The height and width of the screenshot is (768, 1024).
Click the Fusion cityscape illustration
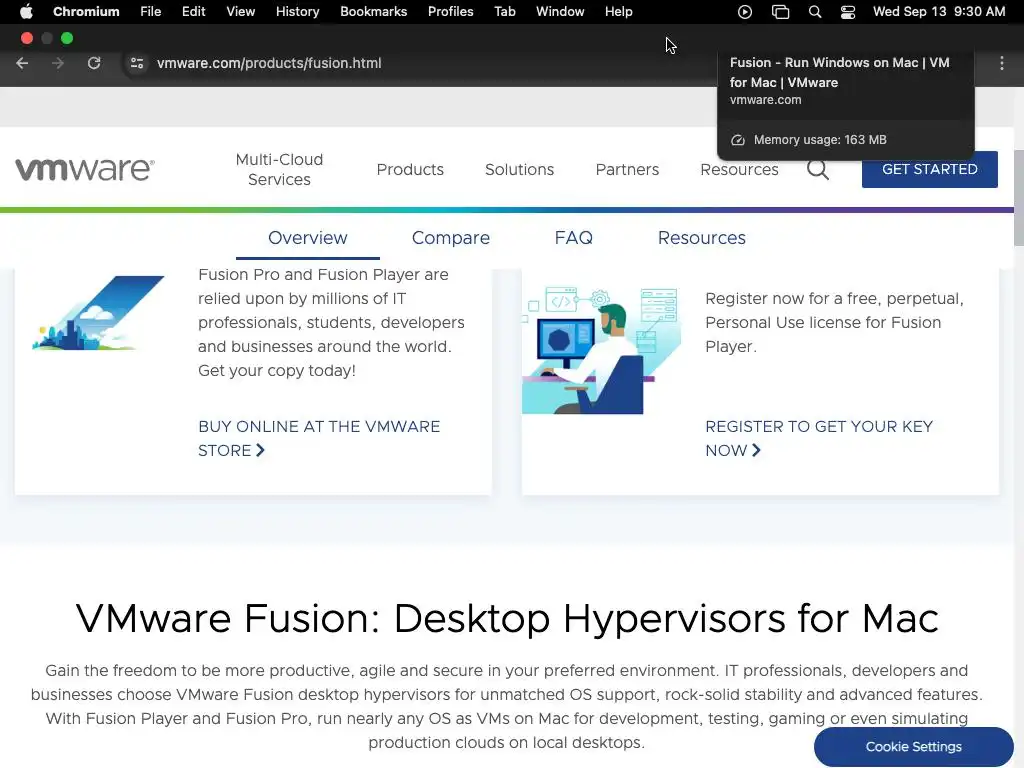(98, 313)
